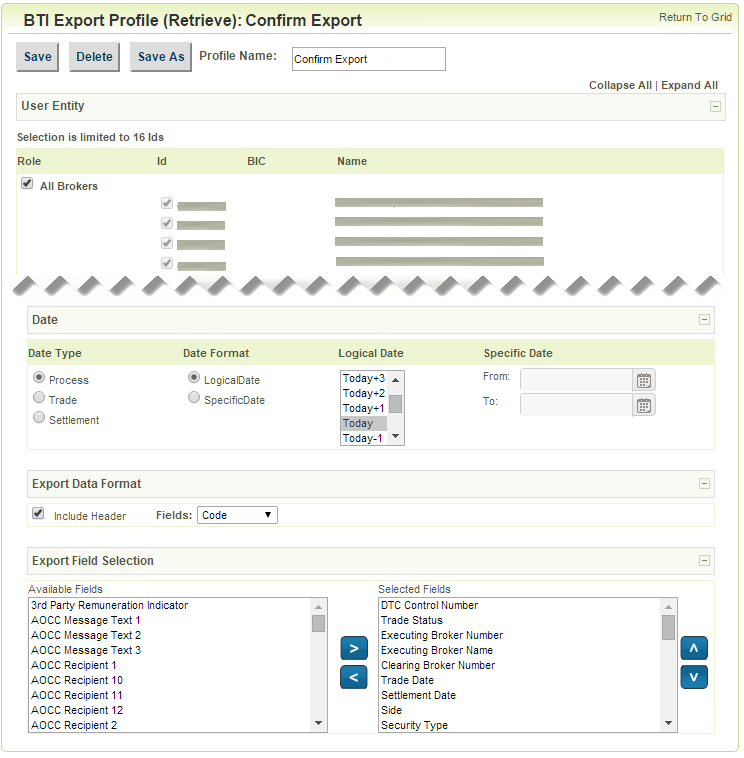
Task: Click the Profile Name text field
Action: point(368,59)
